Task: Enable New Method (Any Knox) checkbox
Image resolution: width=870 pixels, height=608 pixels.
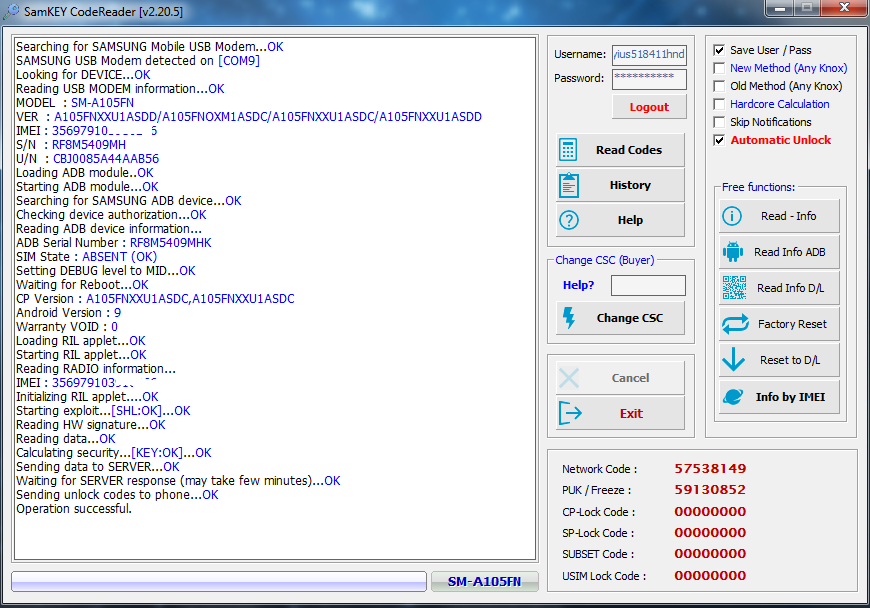Action: 719,68
